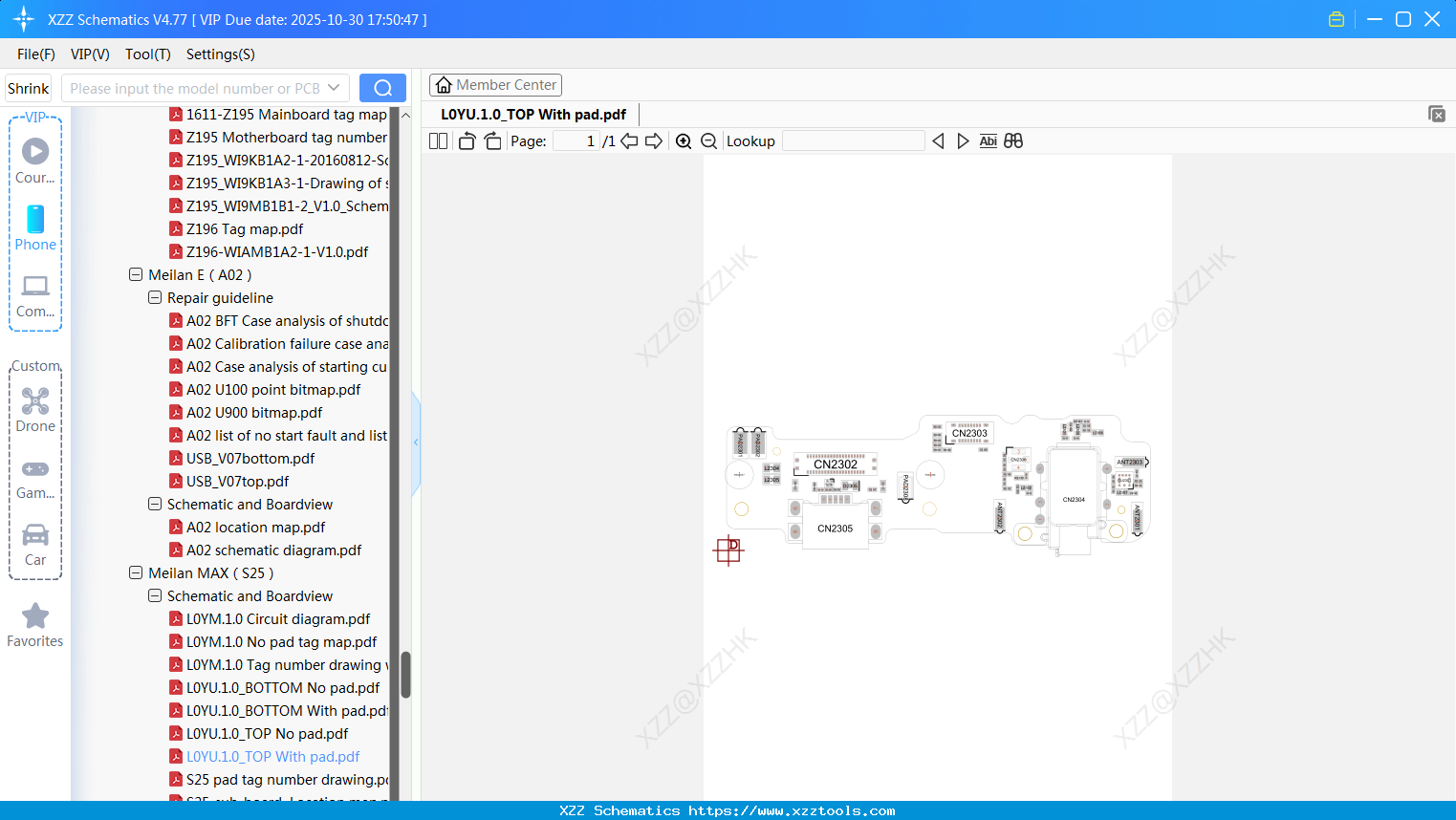Collapse the Meilan E ( A02 ) node

pyautogui.click(x=136, y=274)
